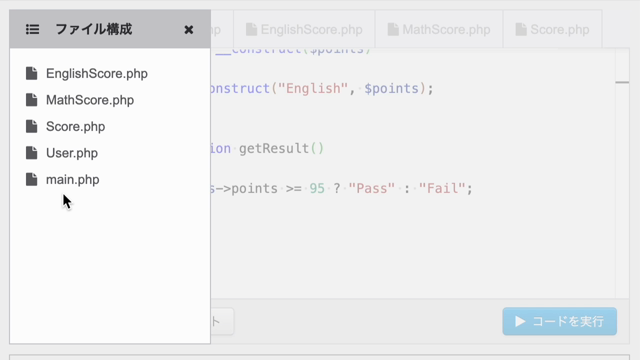640x360 pixels.
Task: Click the file icon next to MathScore.php in list
Action: [x=31, y=100]
